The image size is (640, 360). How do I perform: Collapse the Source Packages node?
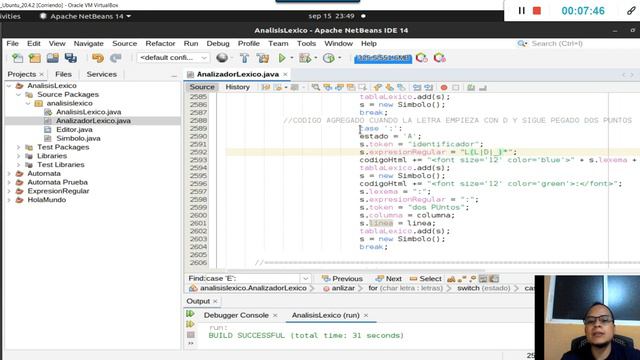18,95
